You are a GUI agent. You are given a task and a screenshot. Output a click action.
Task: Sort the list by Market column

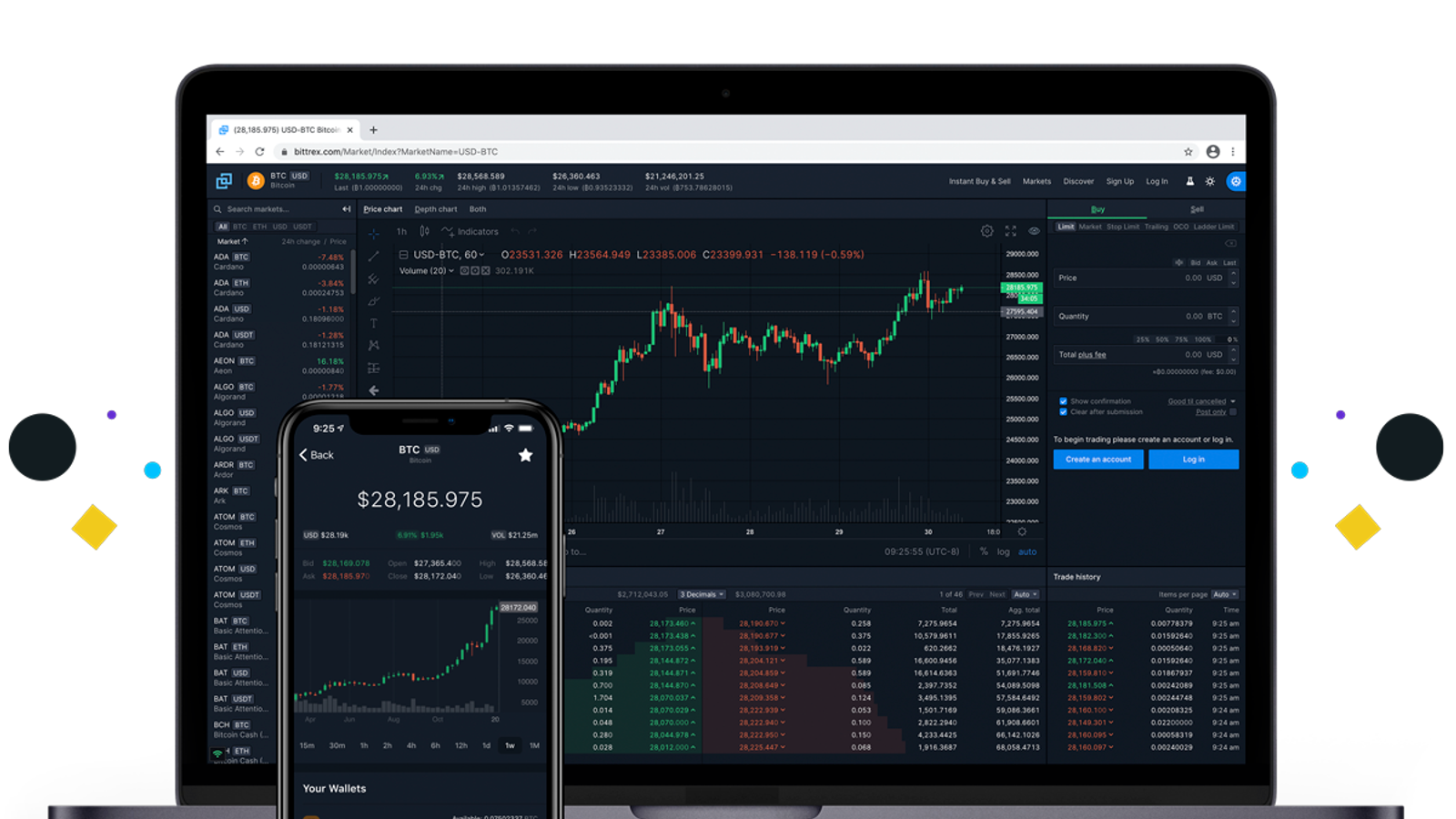click(x=232, y=241)
